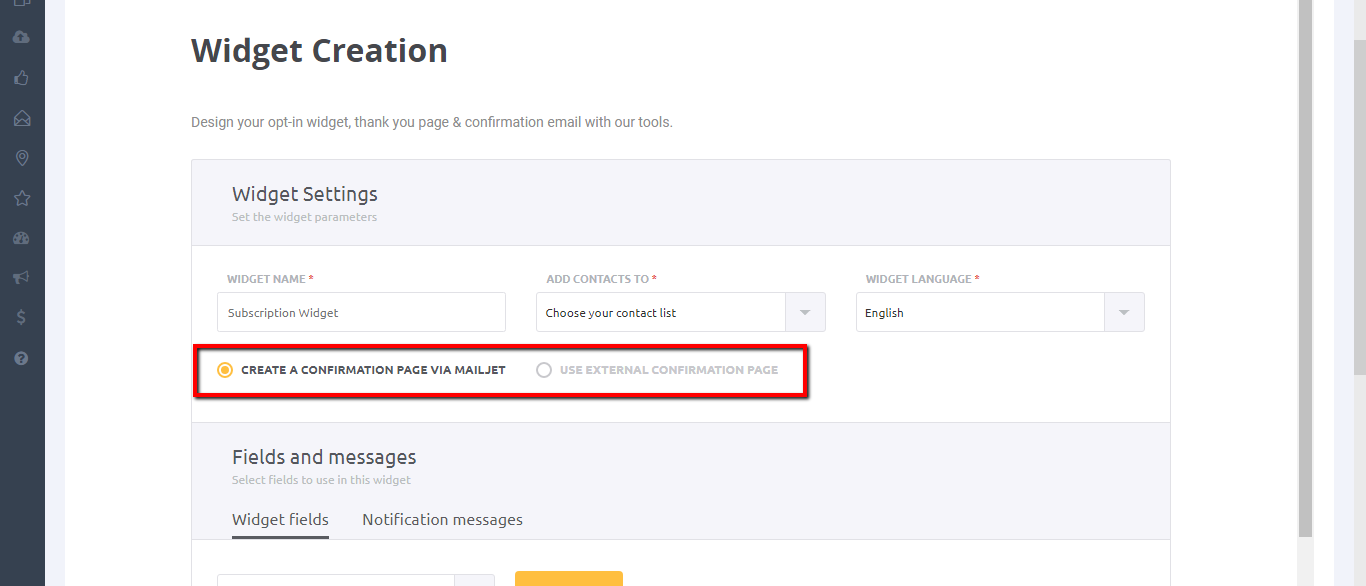Switch to the Widget fields tab
Image resolution: width=1366 pixels, height=586 pixels.
pos(280,520)
